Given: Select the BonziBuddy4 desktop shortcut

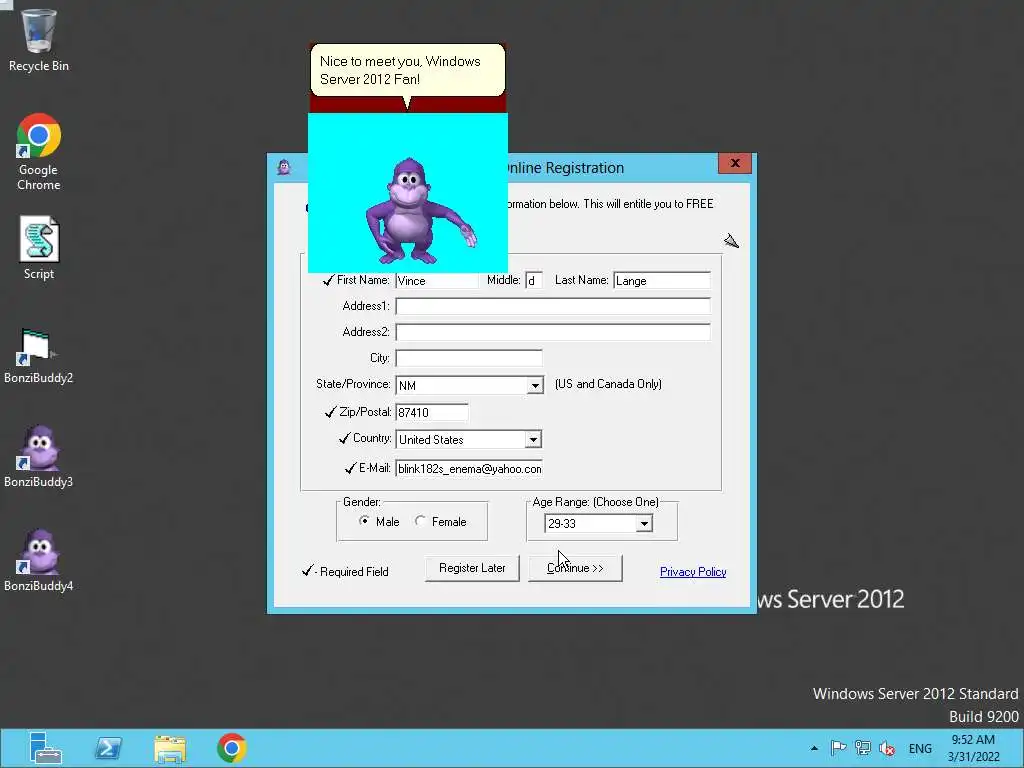Looking at the screenshot, I should 39,560.
